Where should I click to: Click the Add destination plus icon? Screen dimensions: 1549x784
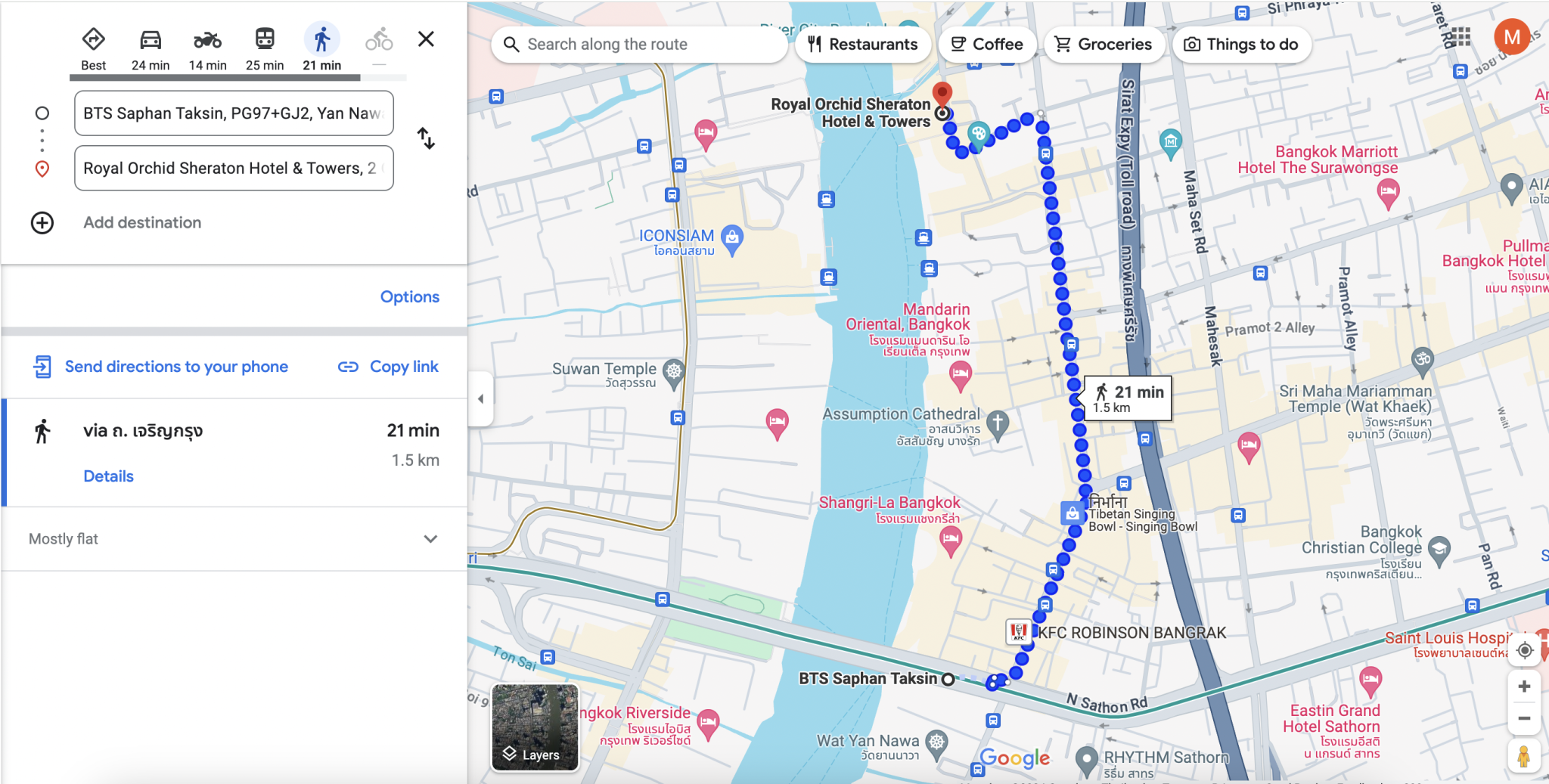click(x=42, y=223)
